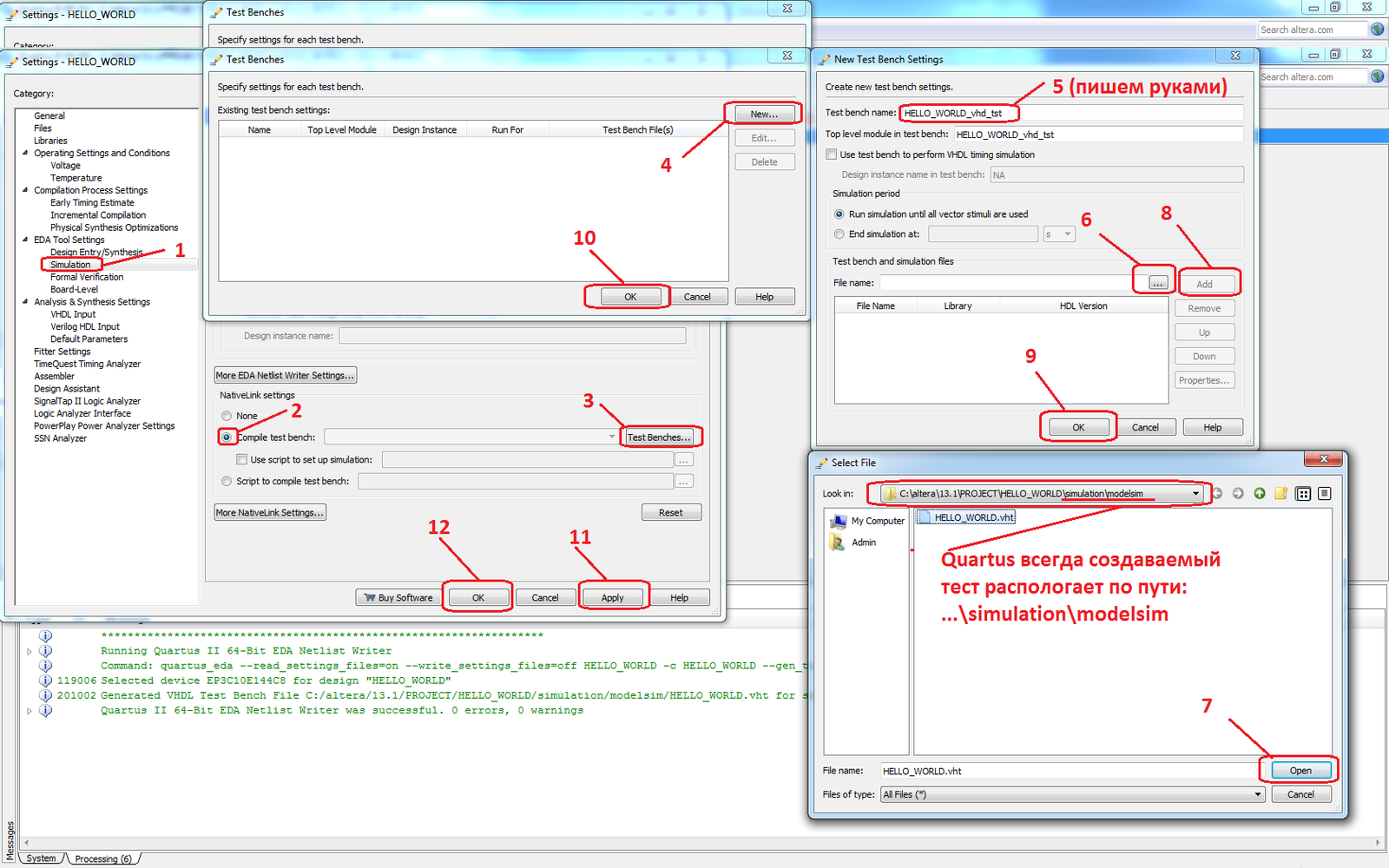
Task: Go back in Select File dialog
Action: coord(1217,493)
